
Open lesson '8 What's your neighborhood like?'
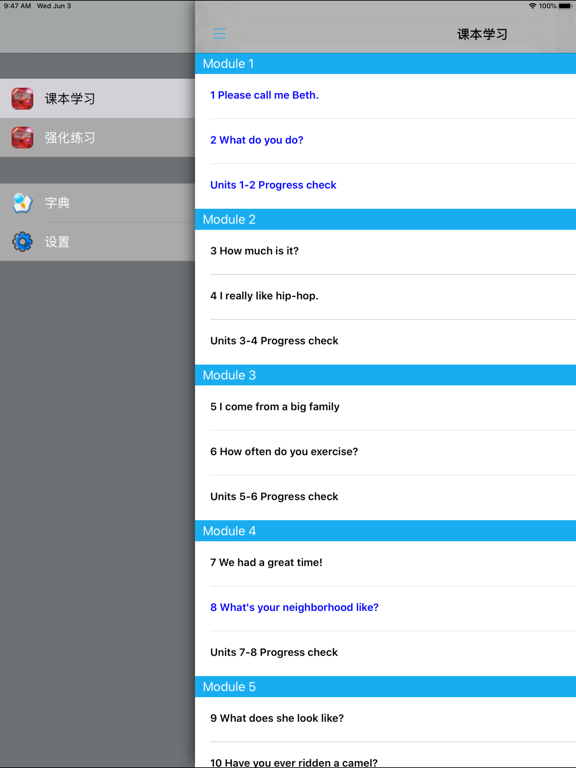click(x=385, y=608)
